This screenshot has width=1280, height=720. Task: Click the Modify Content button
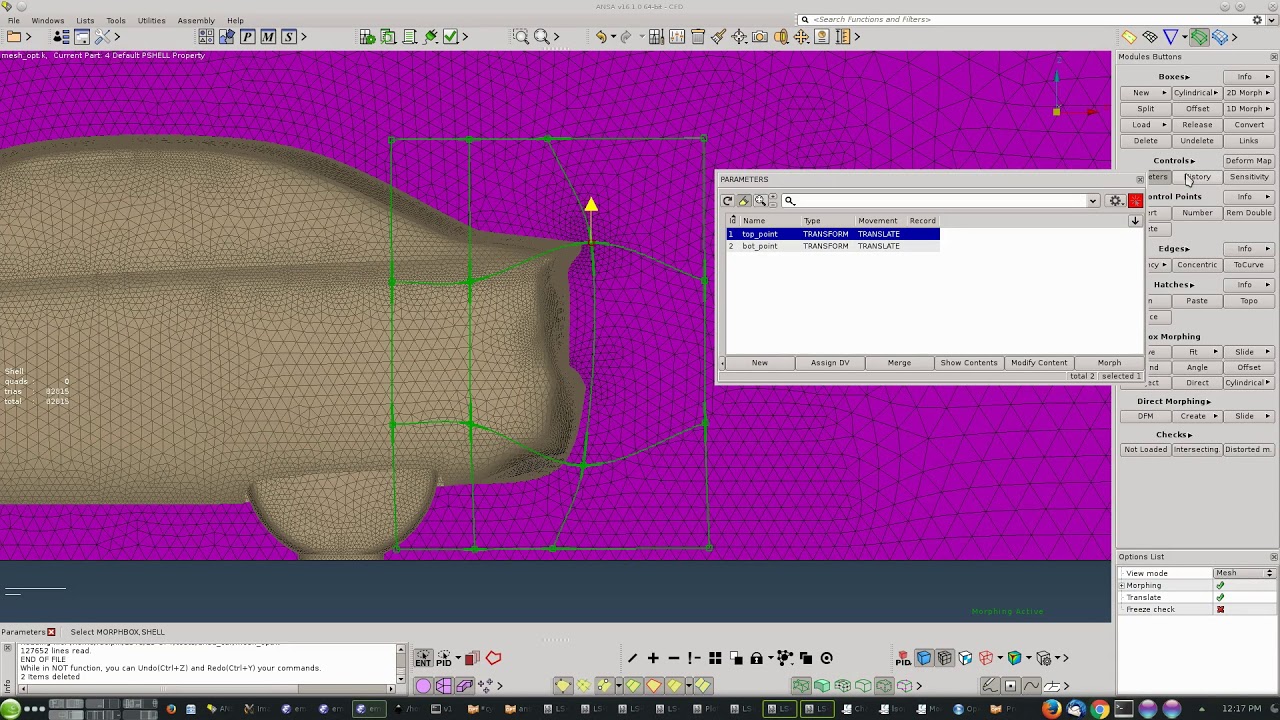(1039, 363)
